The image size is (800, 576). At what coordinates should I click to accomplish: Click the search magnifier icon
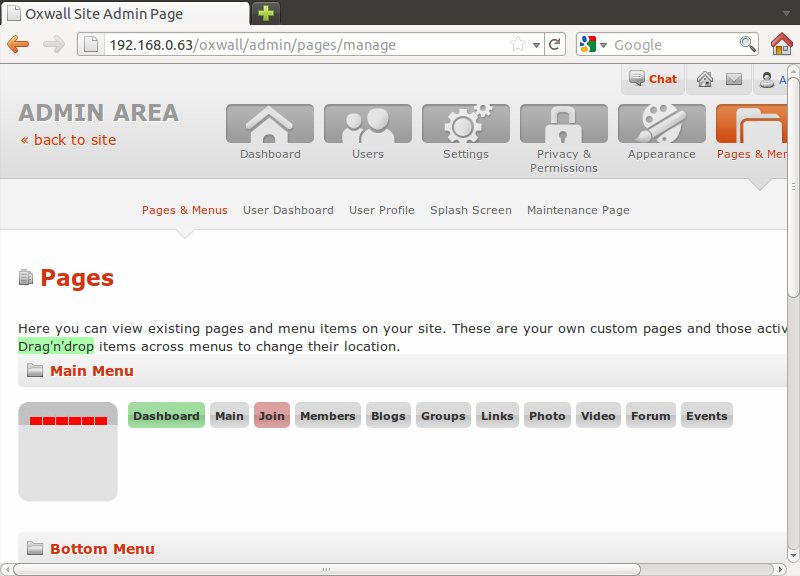[x=748, y=44]
